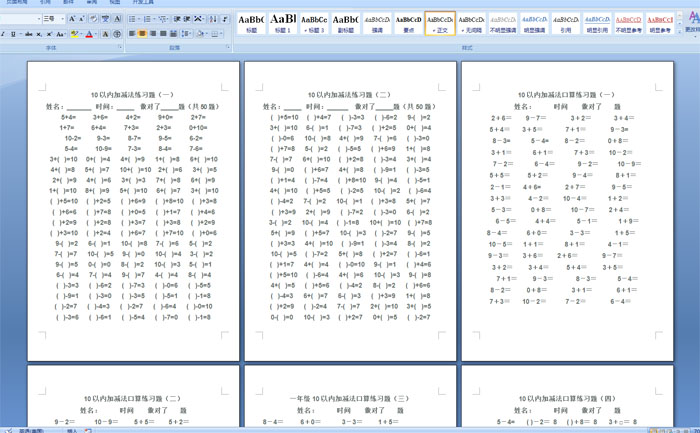Click page titled 10以内加减法口算练习题（一）

pyautogui.click(x=567, y=211)
